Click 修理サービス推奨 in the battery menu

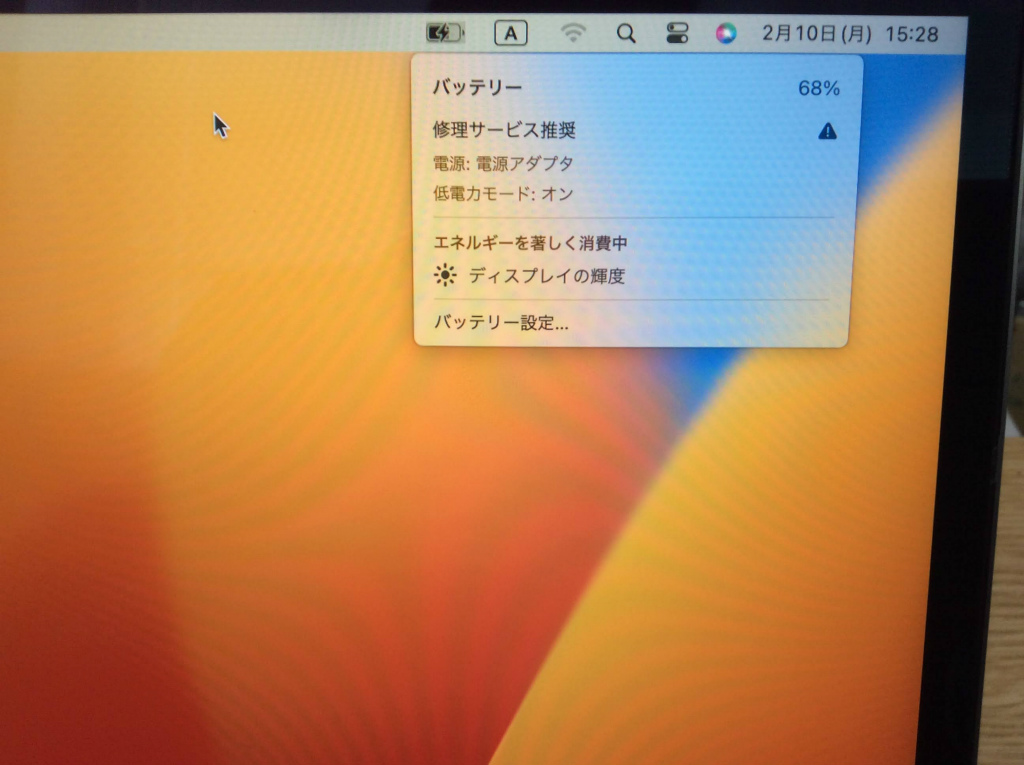[x=504, y=130]
